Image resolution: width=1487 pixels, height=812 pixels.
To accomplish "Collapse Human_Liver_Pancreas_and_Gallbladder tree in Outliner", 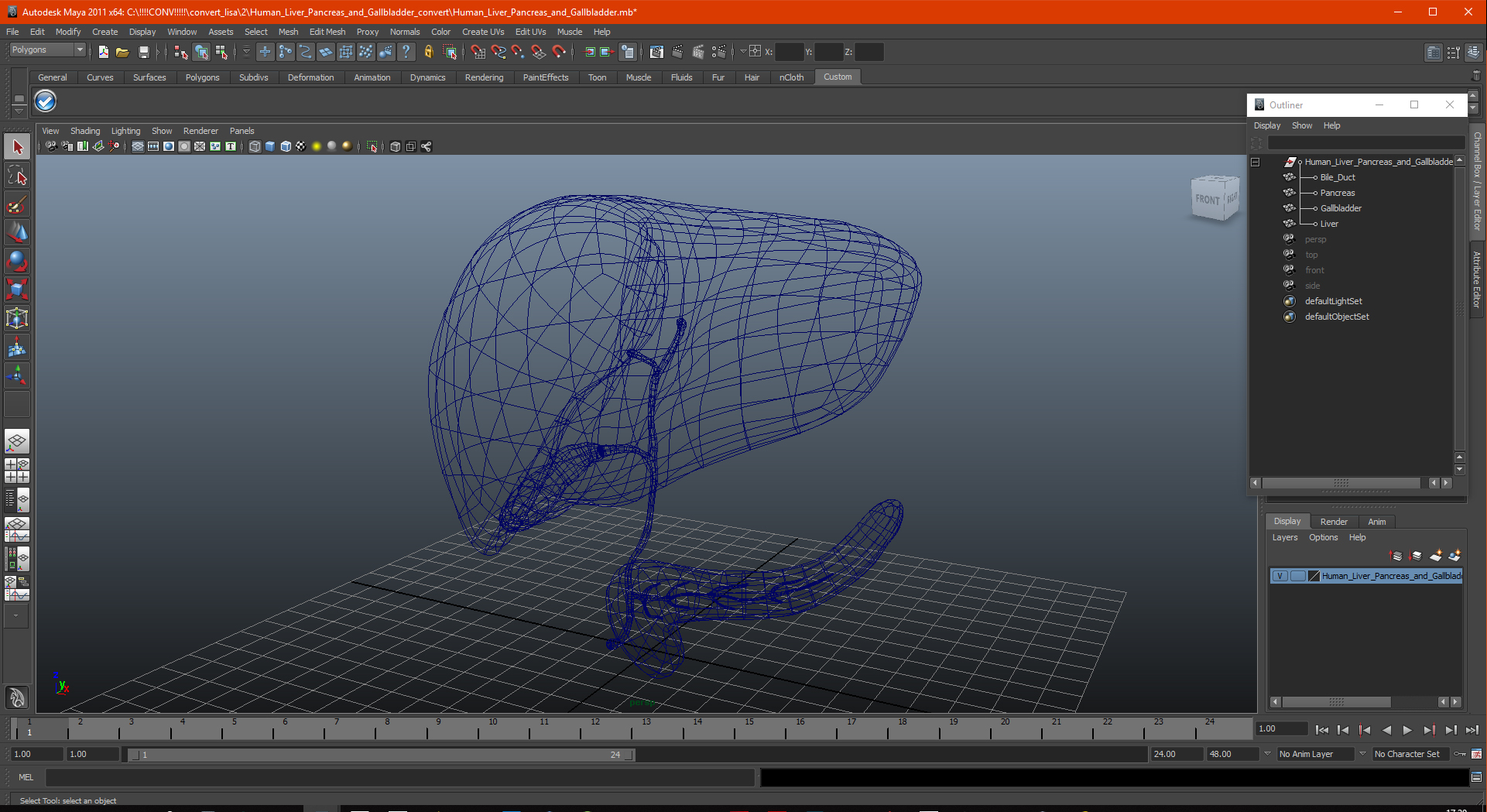I will (x=1256, y=162).
